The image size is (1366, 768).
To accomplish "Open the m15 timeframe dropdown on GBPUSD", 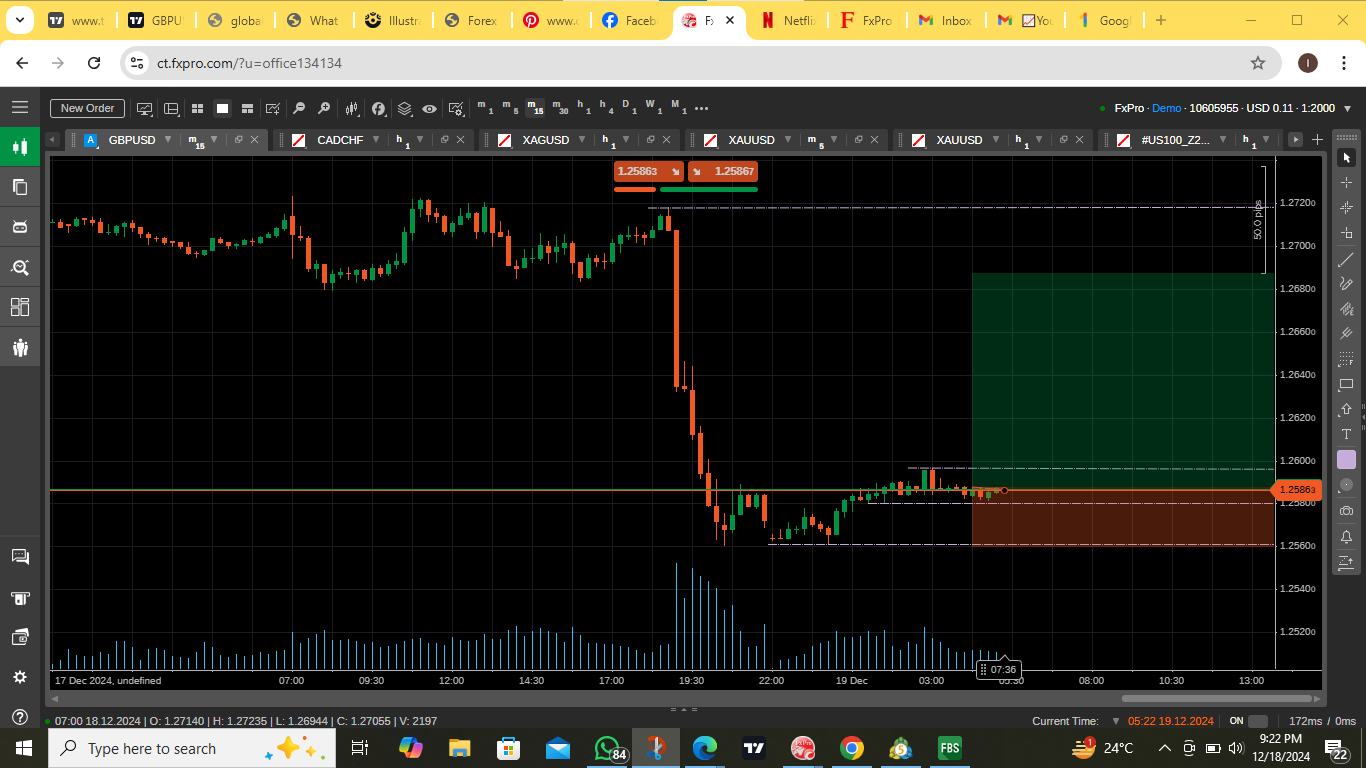I will coord(213,140).
